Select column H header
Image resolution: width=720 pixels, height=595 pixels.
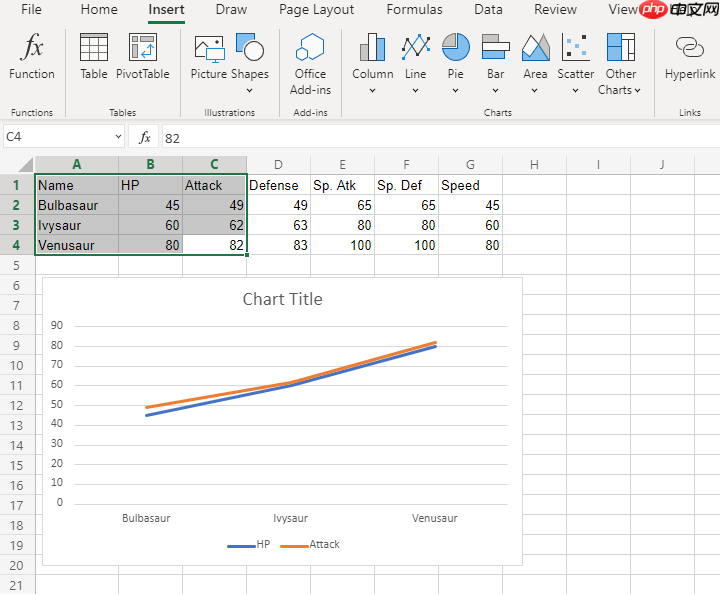[534, 164]
